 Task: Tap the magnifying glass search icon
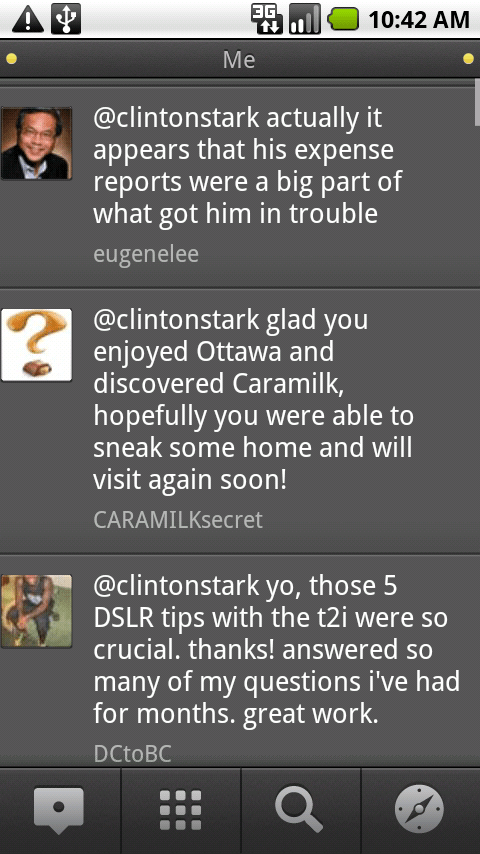click(x=299, y=810)
